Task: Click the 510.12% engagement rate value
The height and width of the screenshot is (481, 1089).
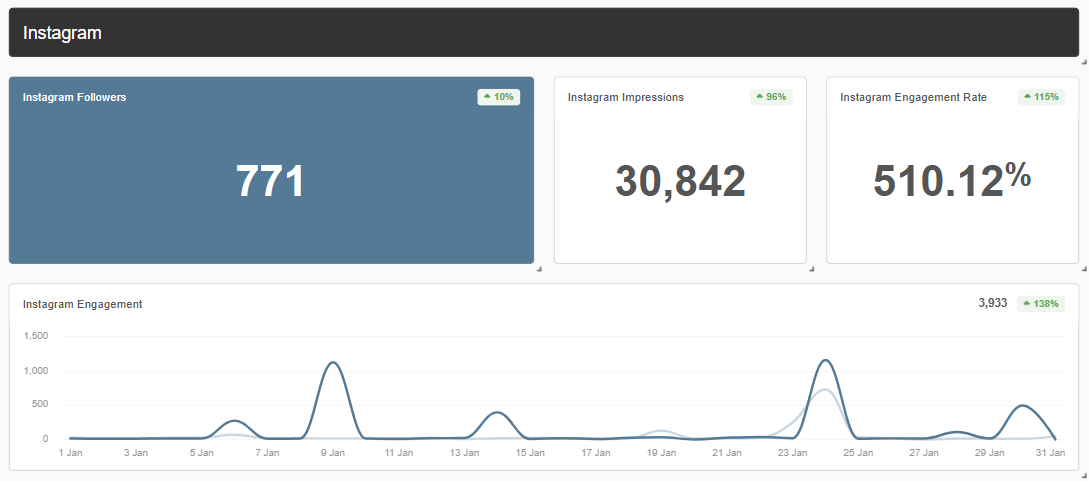Action: [x=951, y=181]
